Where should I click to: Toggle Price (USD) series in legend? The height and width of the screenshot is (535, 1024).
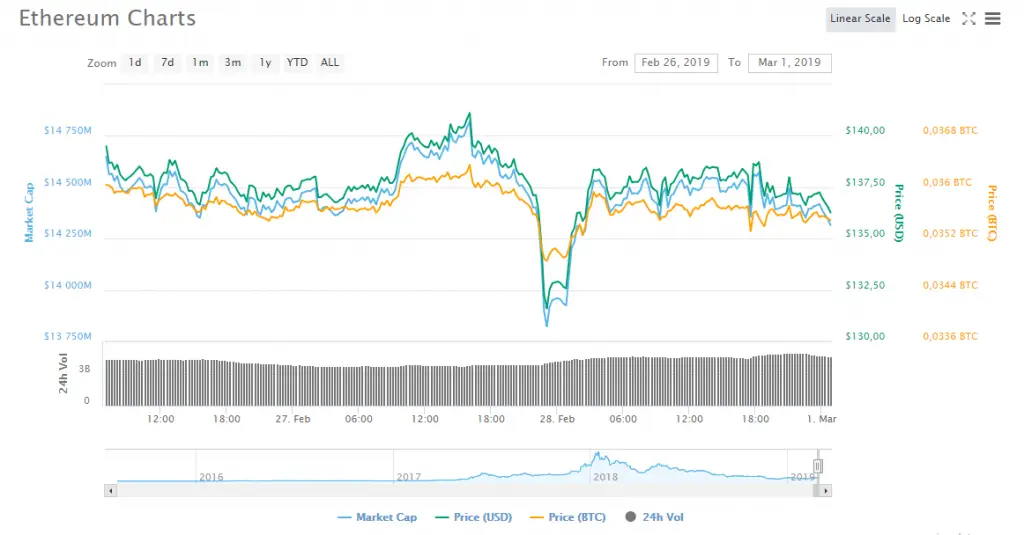473,517
